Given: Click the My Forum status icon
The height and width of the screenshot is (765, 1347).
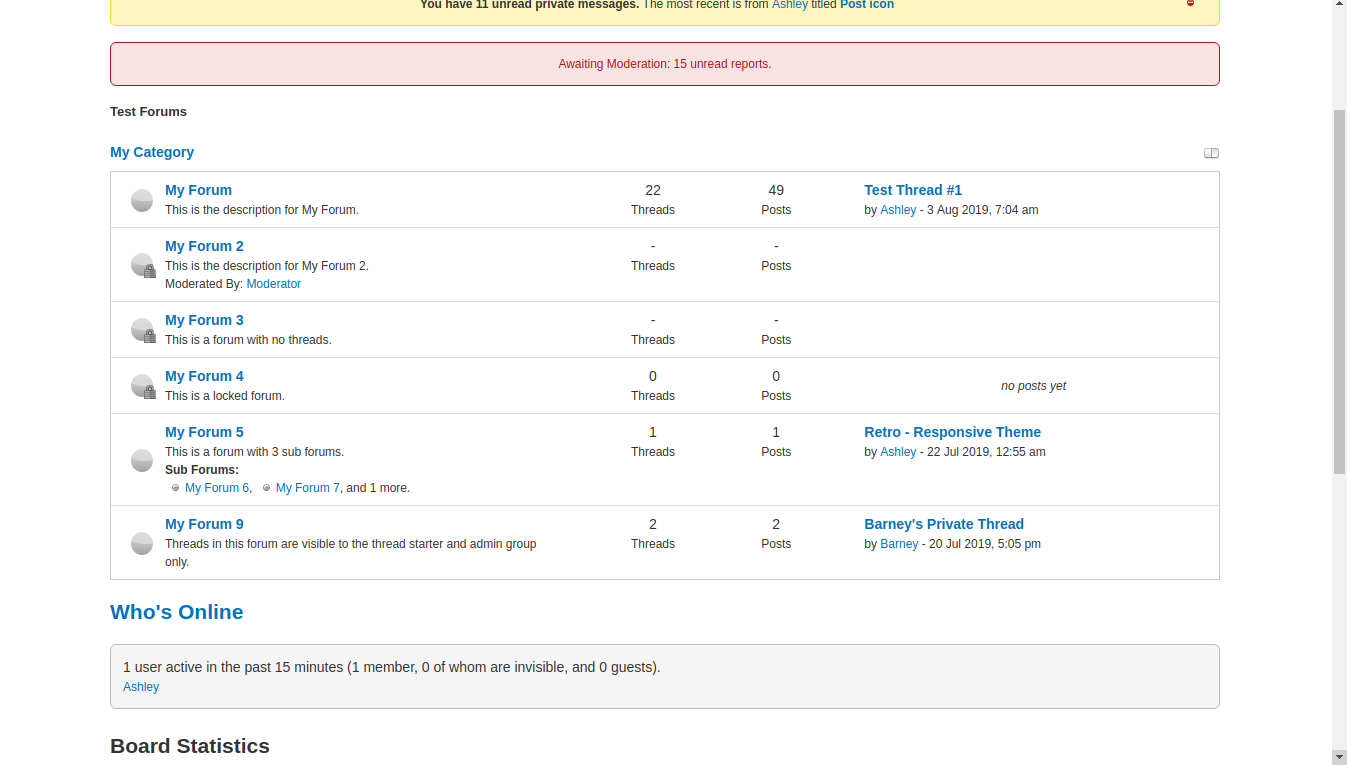Looking at the screenshot, I should point(142,200).
